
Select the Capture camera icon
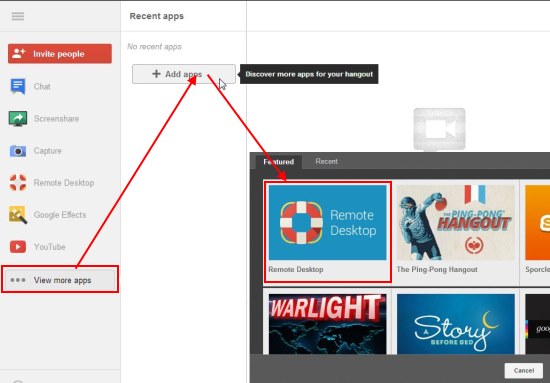18,151
